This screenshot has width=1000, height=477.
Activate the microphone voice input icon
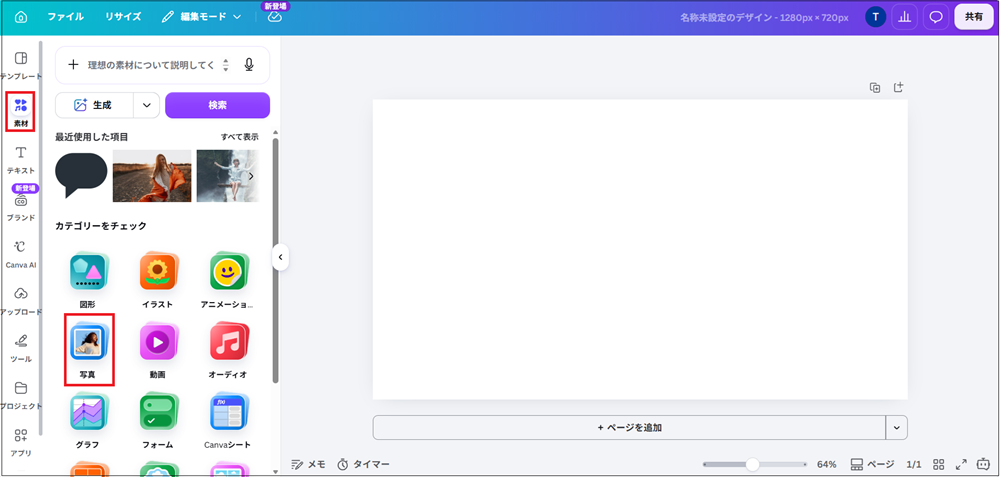[249, 64]
